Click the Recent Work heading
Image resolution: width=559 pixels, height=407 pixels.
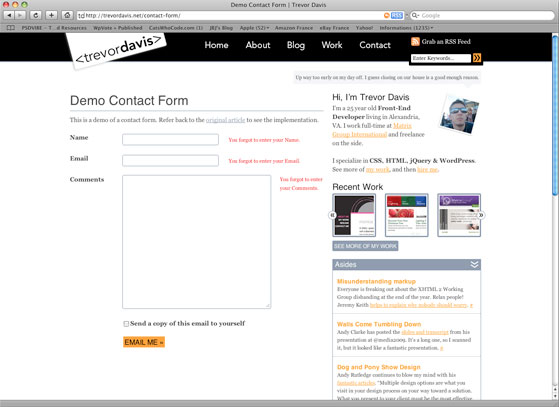click(x=358, y=187)
